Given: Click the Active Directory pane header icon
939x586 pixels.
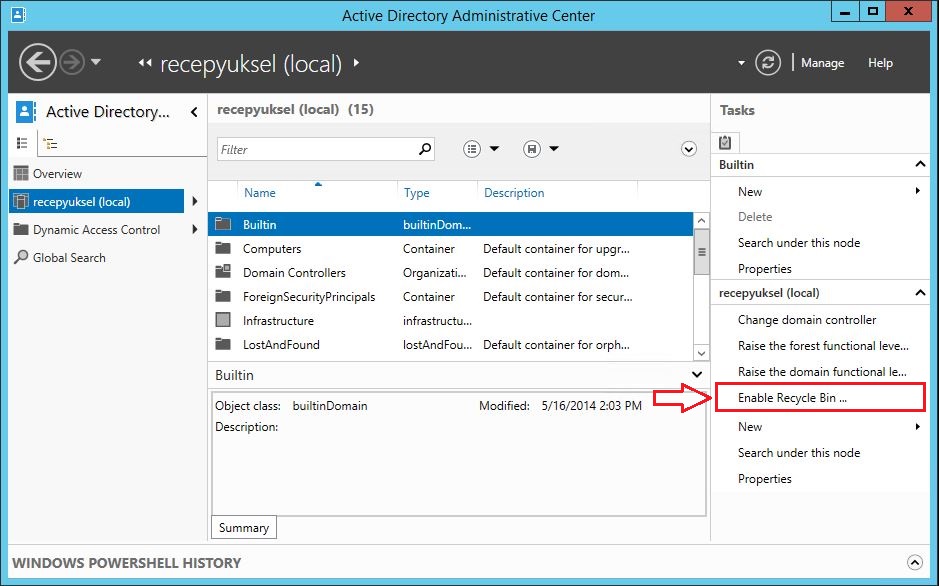Looking at the screenshot, I should point(25,111).
